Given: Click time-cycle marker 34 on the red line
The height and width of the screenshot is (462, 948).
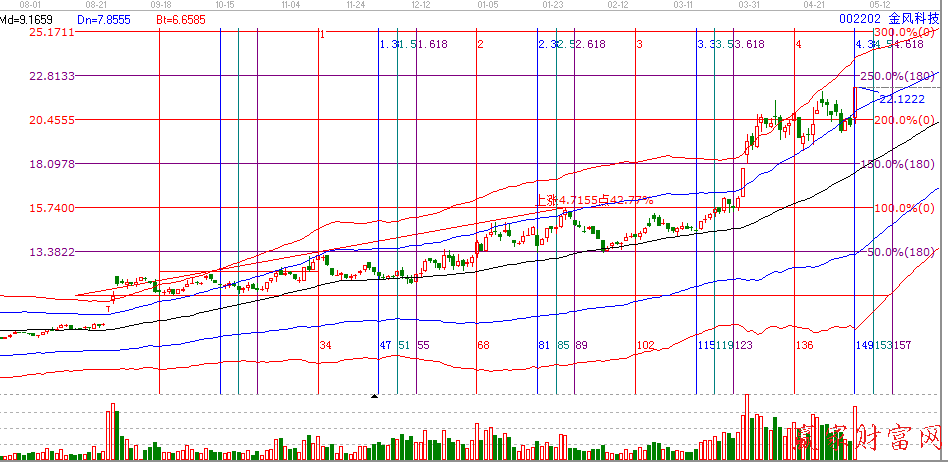Looking at the screenshot, I should 325,344.
